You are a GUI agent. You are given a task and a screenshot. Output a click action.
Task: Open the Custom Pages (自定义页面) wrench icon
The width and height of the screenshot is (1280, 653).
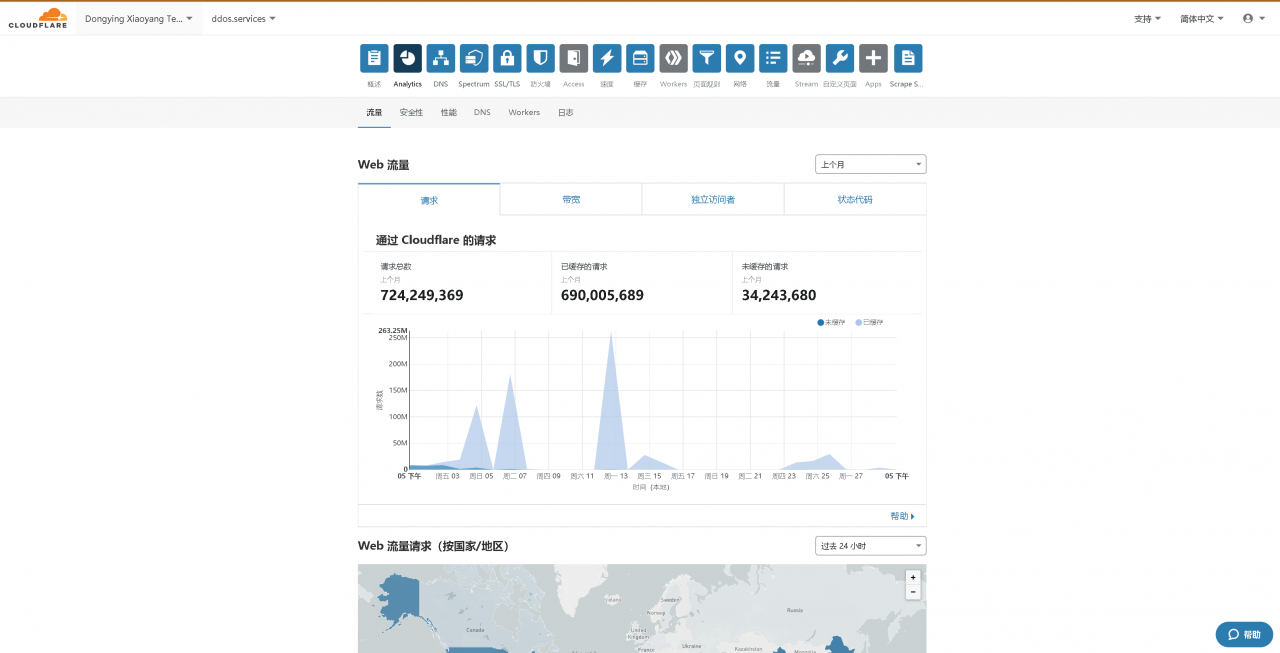click(840, 58)
